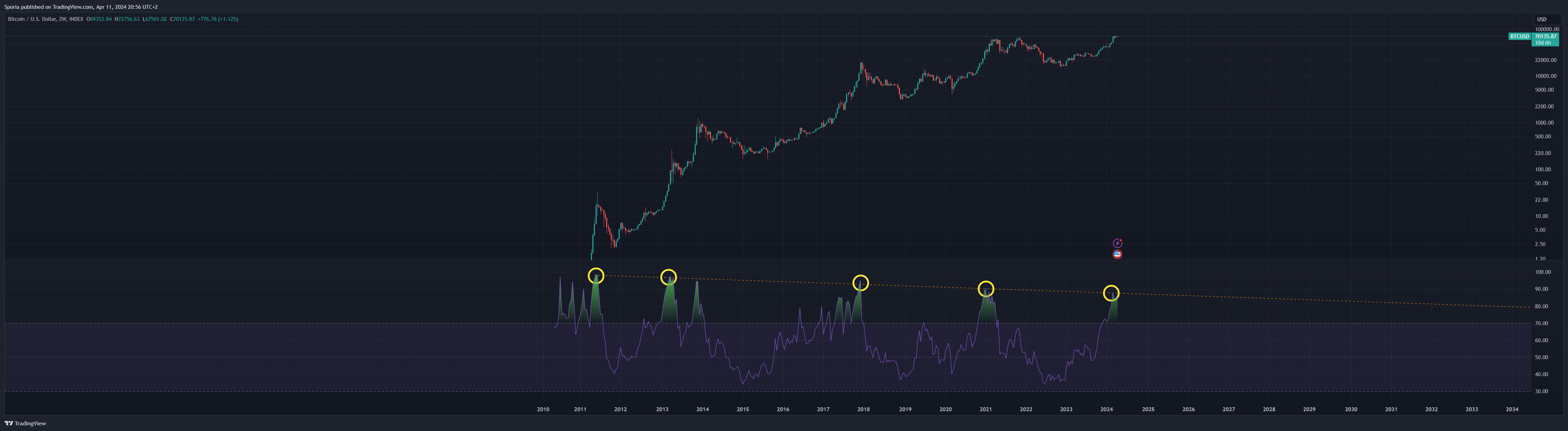Click the 2.50 price axis label

[1540, 244]
